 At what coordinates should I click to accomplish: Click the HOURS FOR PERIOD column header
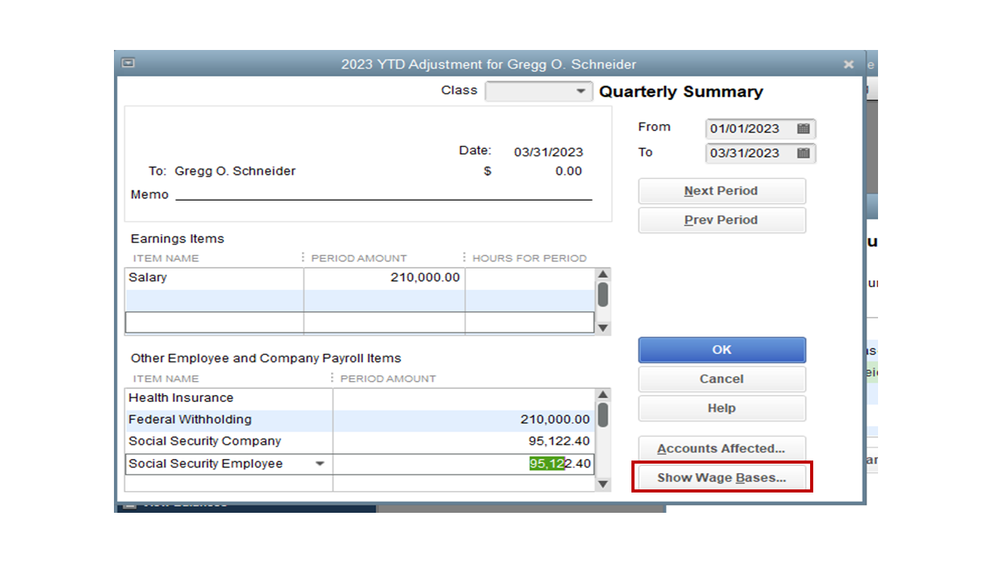coord(529,258)
